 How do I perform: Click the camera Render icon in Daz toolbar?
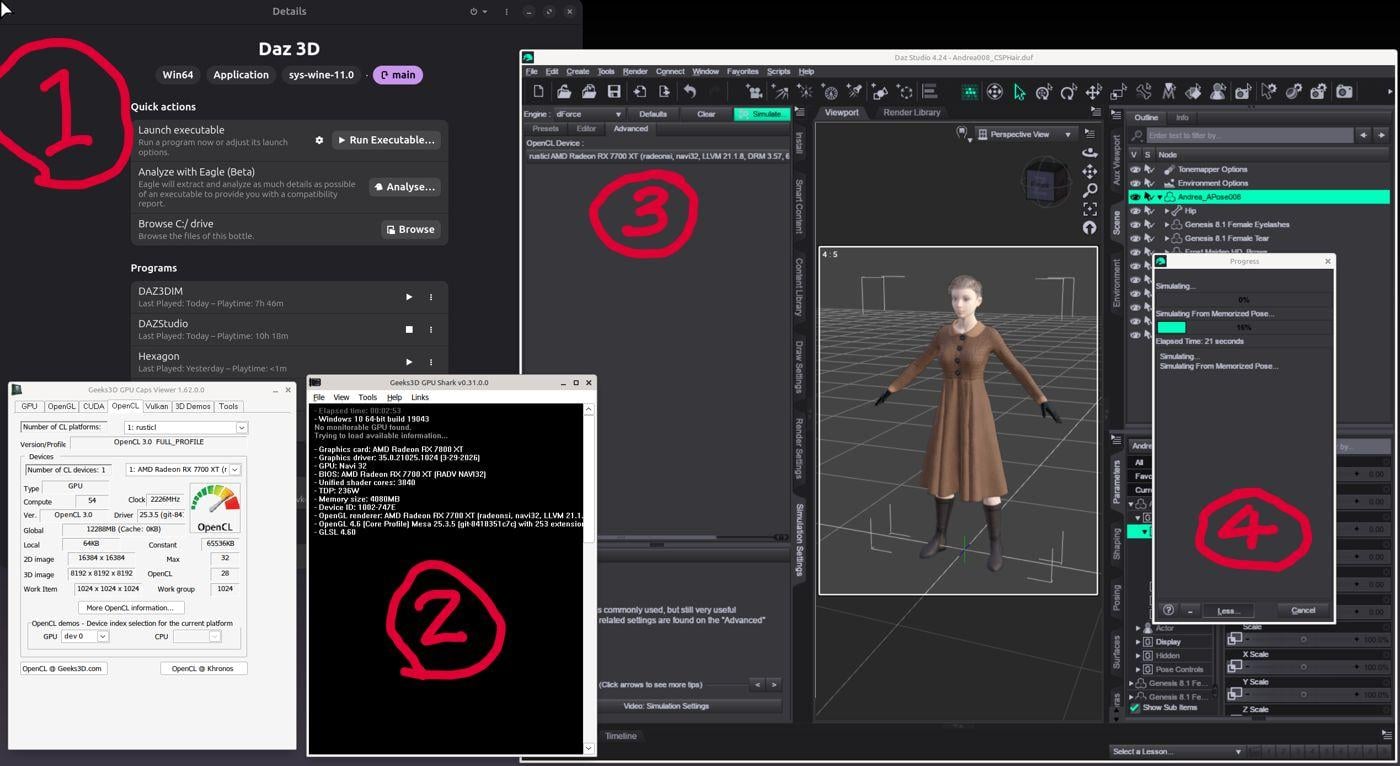(1344, 92)
